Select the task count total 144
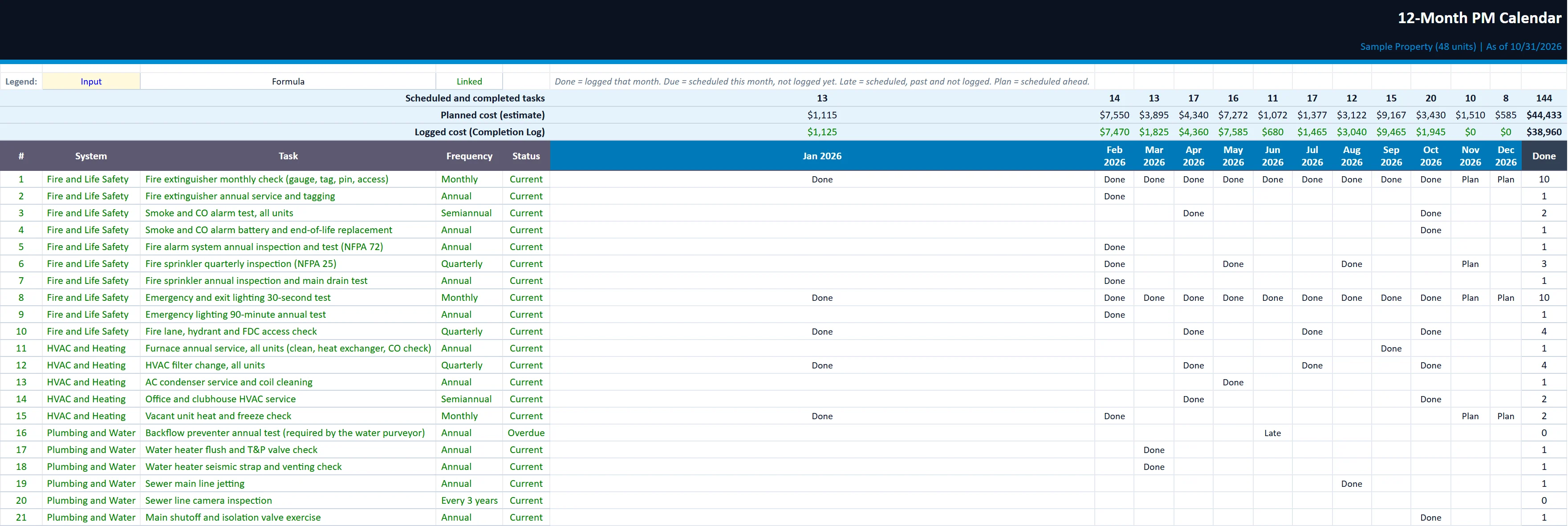This screenshot has width=1568, height=526. [1544, 98]
